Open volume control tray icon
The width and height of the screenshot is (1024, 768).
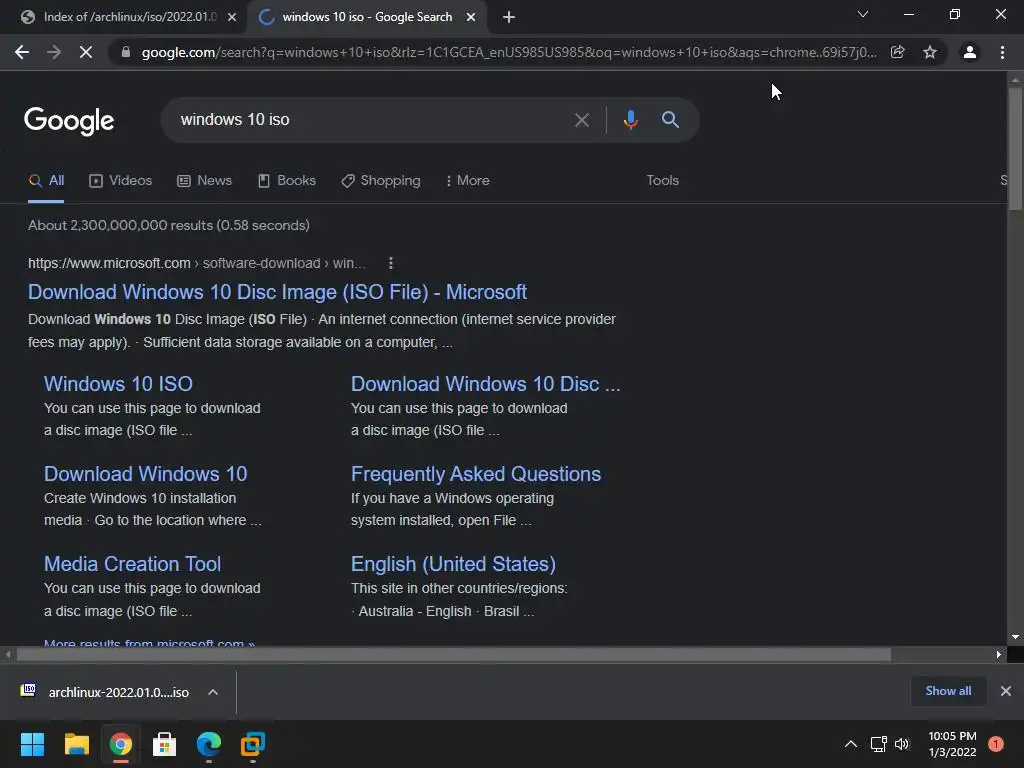[x=902, y=744]
